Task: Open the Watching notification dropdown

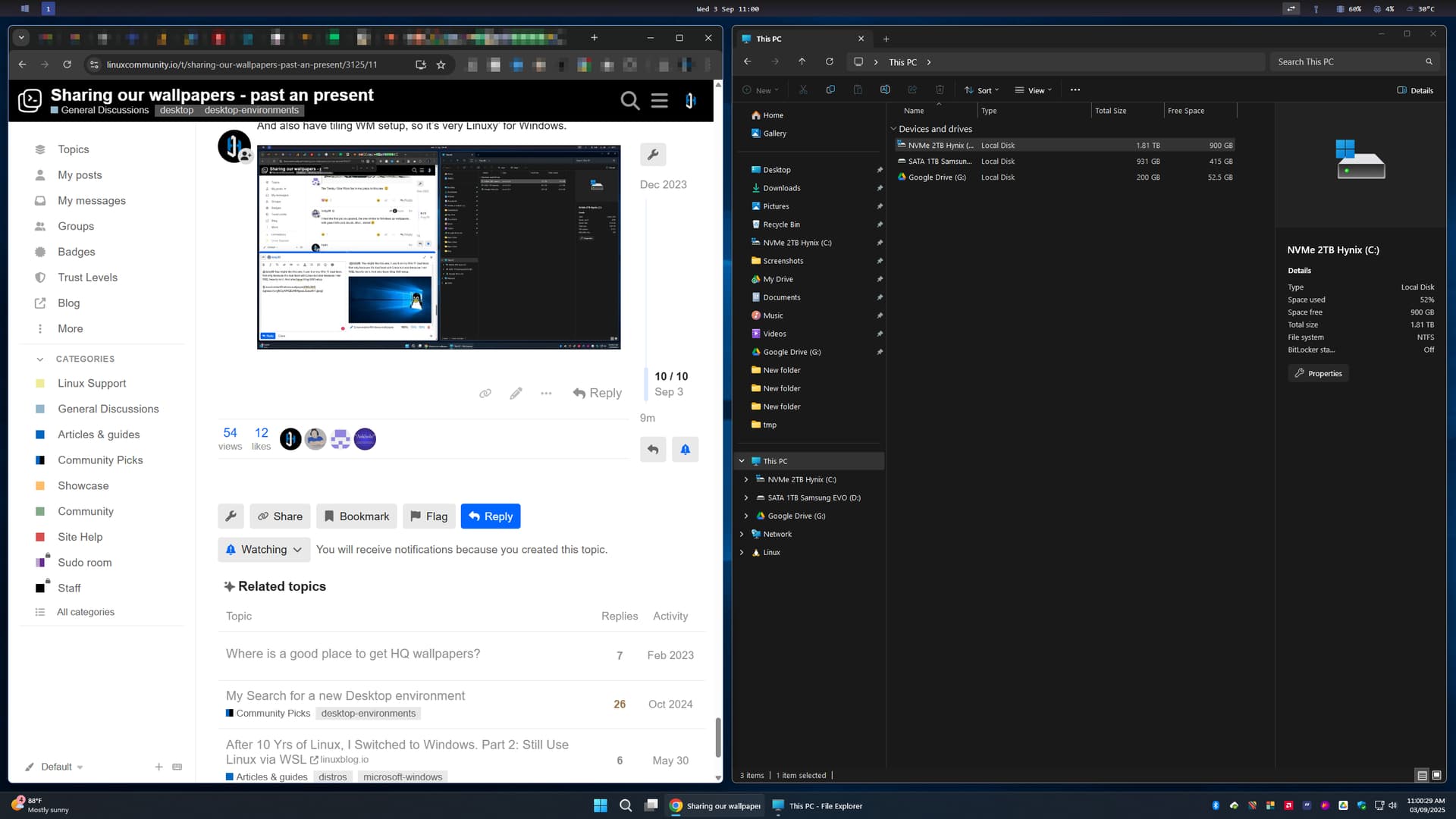Action: click(x=264, y=550)
